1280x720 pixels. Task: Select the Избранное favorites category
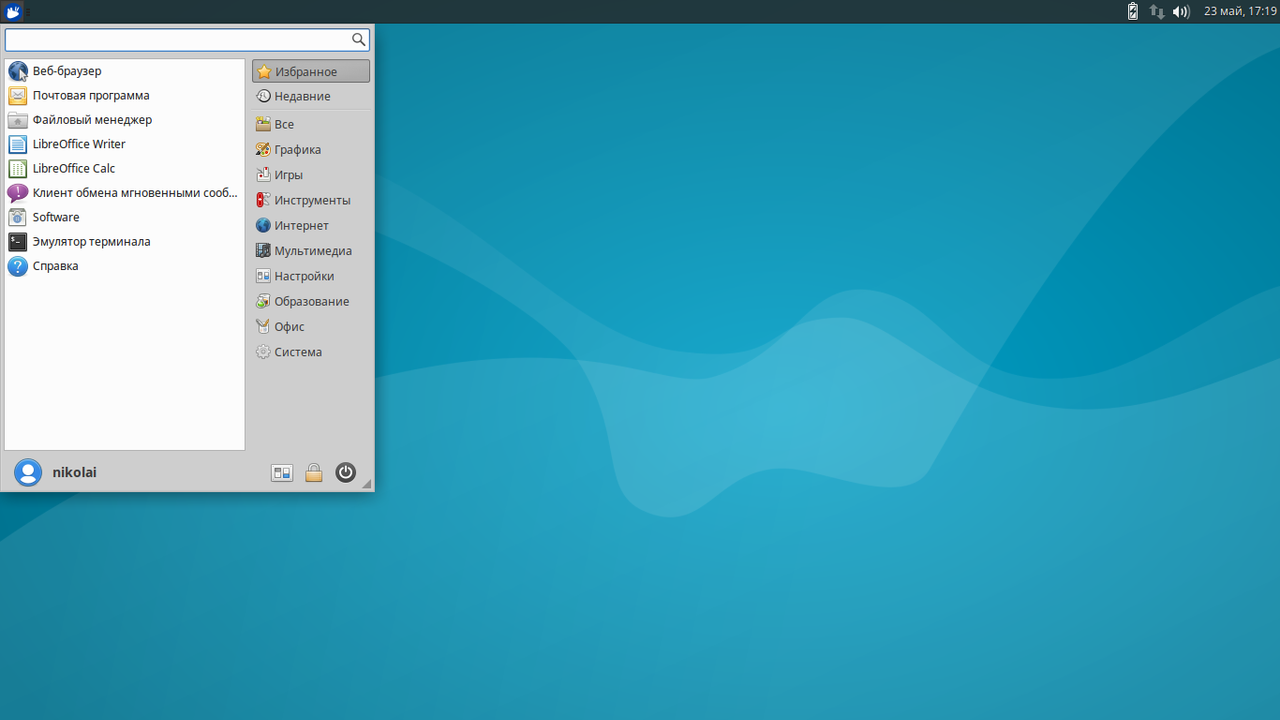(x=311, y=71)
